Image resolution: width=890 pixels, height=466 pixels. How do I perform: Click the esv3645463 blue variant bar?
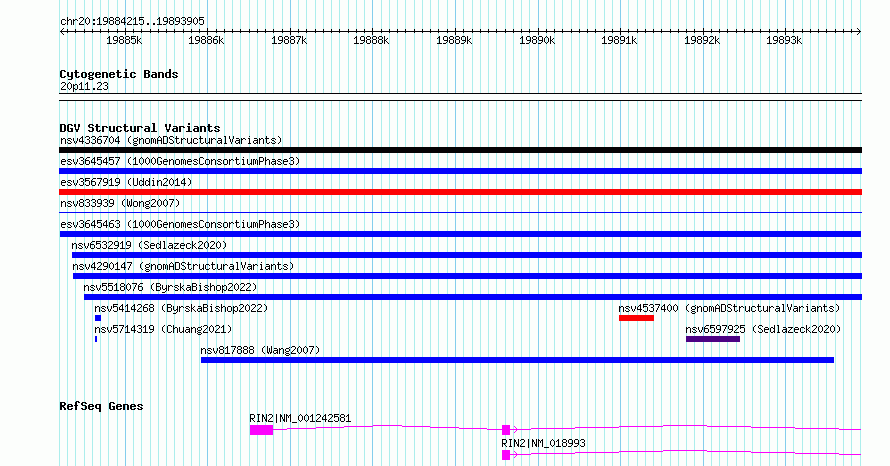tap(460, 234)
